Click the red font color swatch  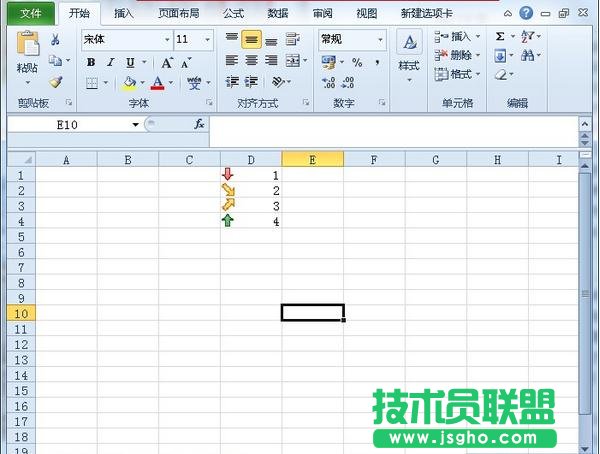[x=157, y=83]
